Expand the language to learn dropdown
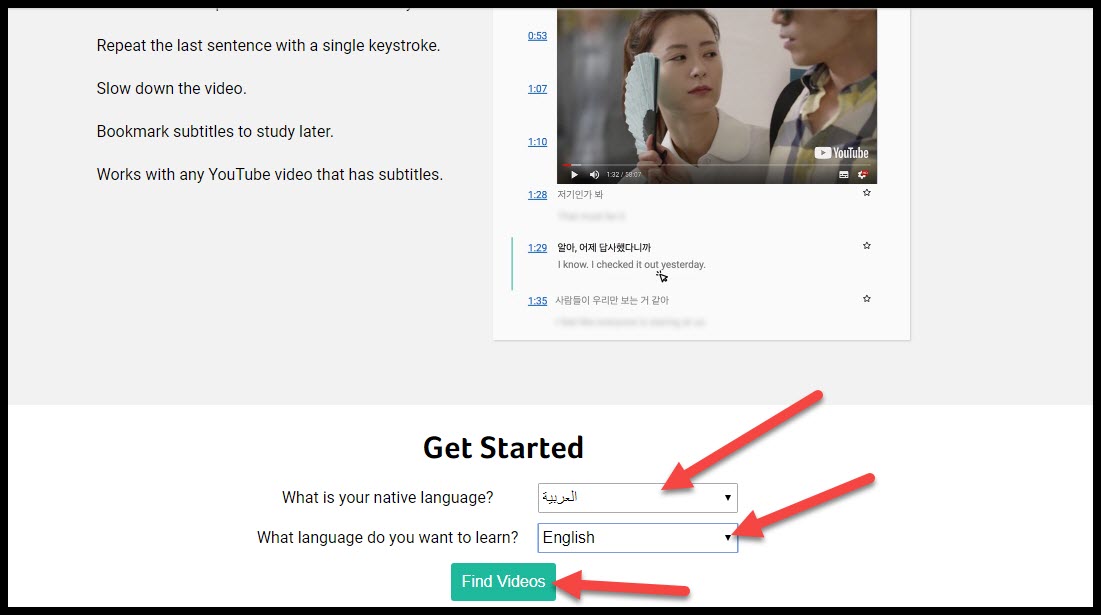The width and height of the screenshot is (1101, 615). 637,537
